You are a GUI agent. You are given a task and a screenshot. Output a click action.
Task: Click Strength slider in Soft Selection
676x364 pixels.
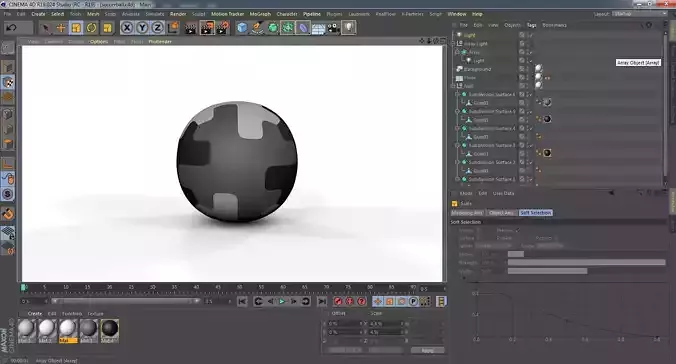click(586, 263)
